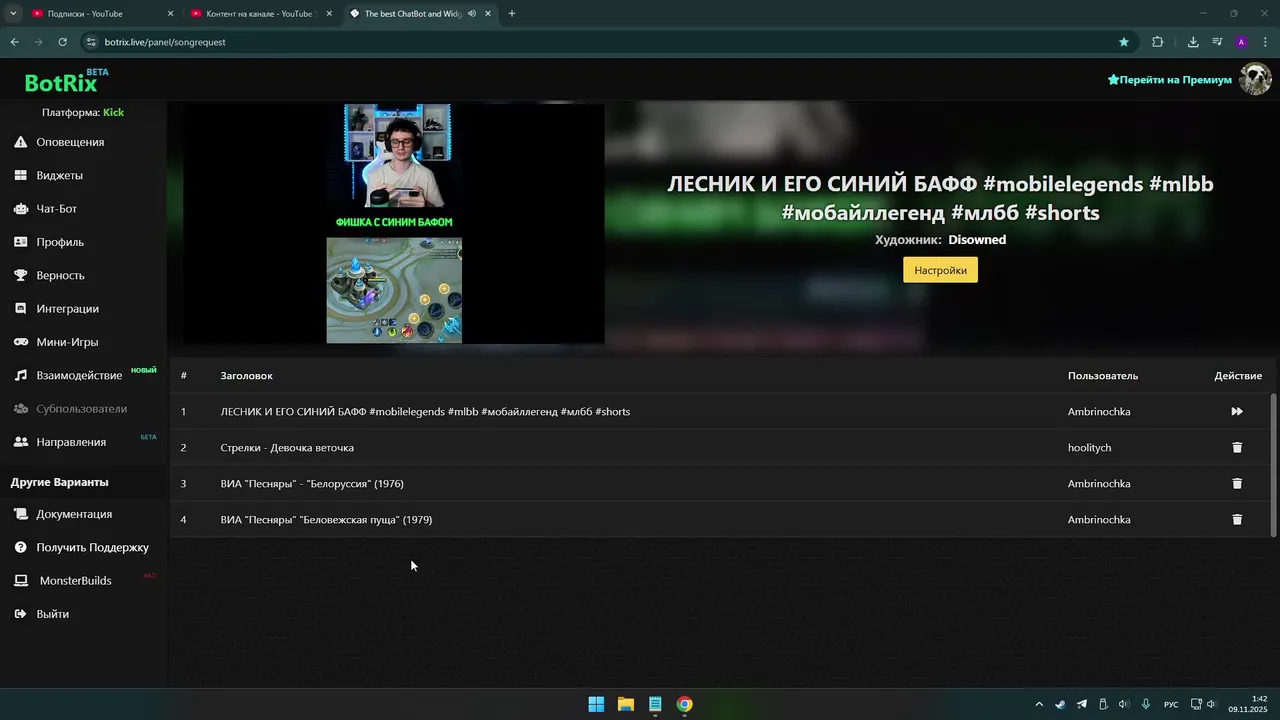Screen dimensions: 1280x720
Task: Open the Chrome profile avatar A
Action: [x=1241, y=42]
